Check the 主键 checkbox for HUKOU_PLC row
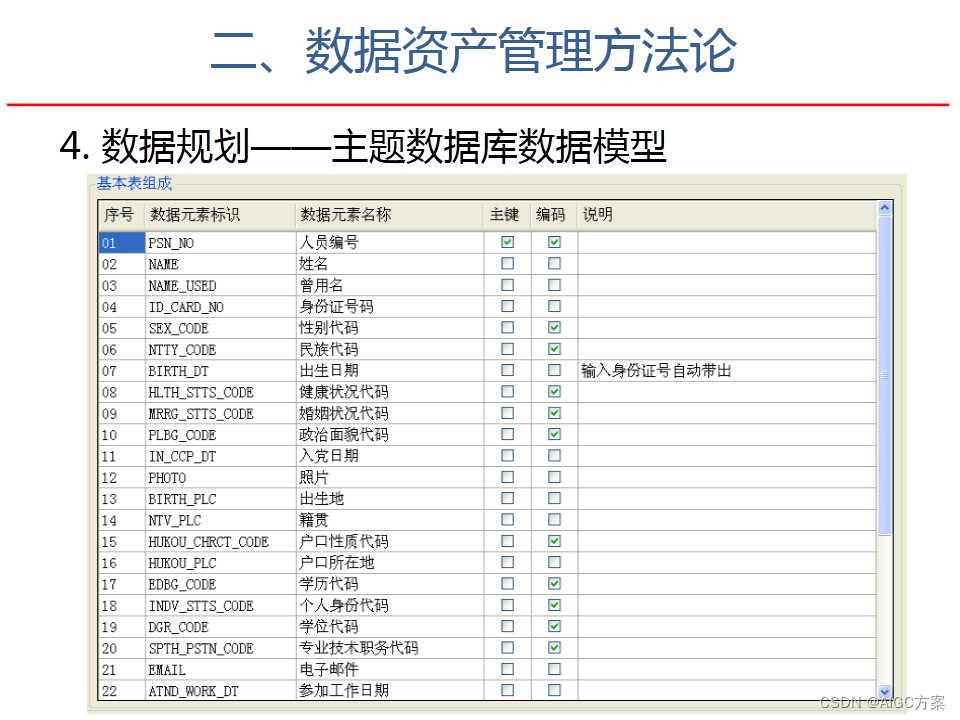This screenshot has height=720, width=960. pos(508,562)
